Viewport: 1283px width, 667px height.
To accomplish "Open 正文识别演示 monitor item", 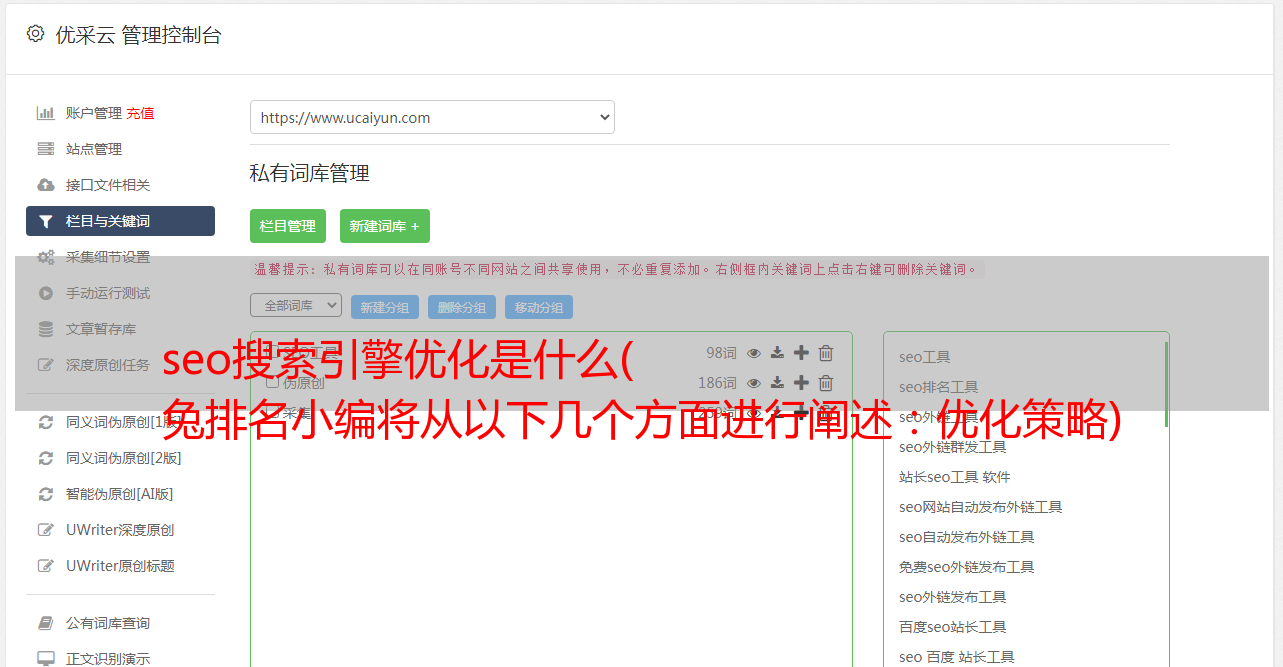I will click(108, 658).
